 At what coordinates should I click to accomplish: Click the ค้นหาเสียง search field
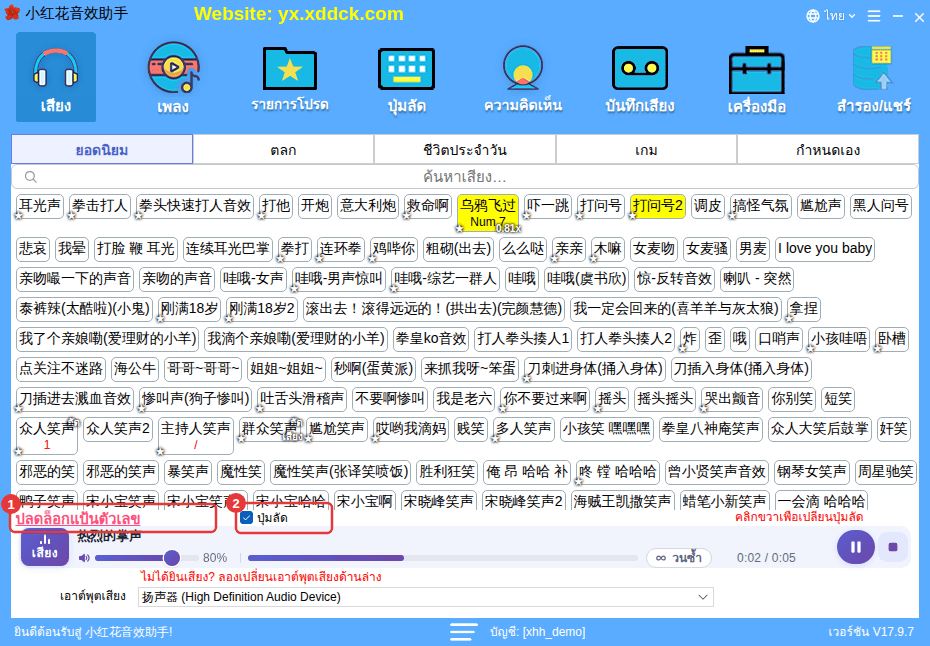464,177
